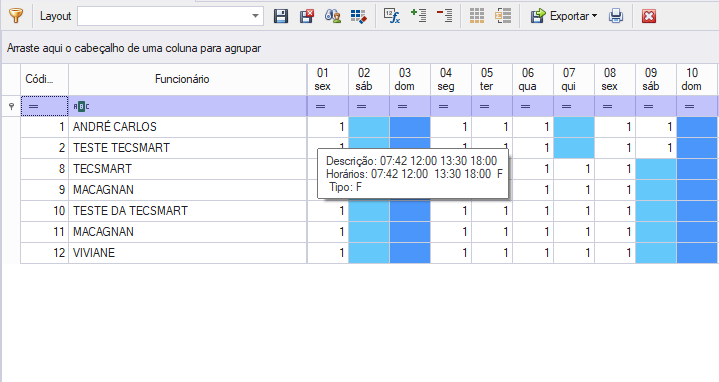
Task: Click the grid eraser clear-formatting icon
Action: tap(359, 16)
